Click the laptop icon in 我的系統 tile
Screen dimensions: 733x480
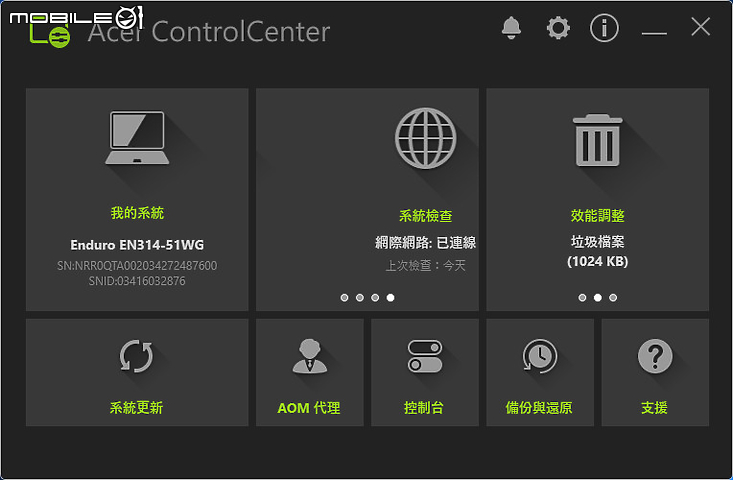pyautogui.click(x=137, y=137)
